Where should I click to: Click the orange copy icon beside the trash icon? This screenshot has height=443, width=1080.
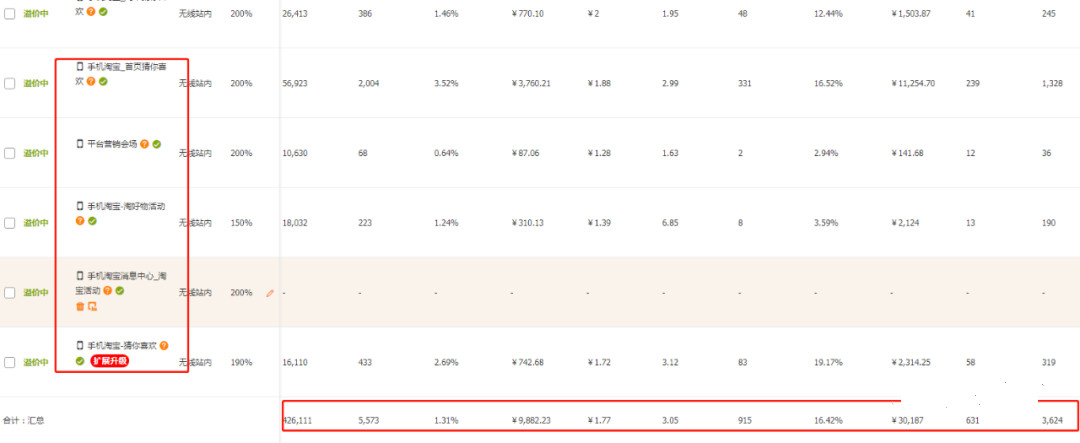click(x=92, y=306)
